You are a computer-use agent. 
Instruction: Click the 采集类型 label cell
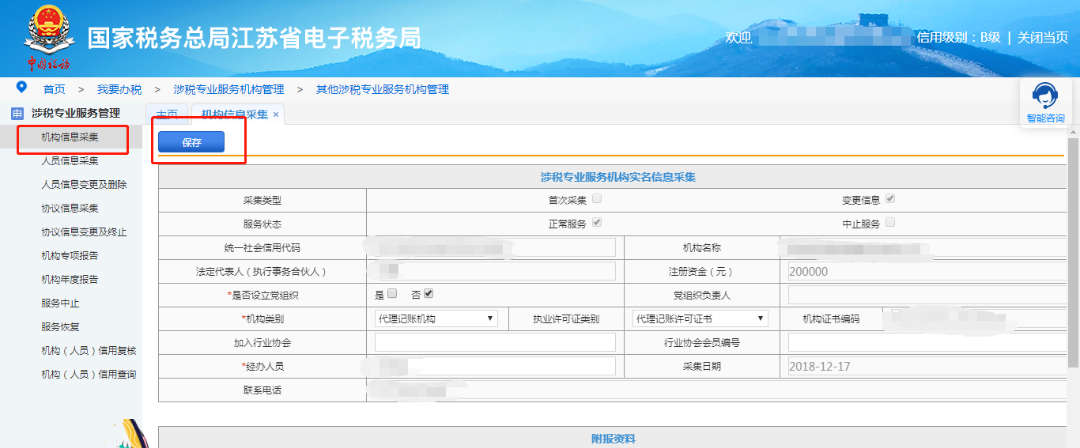[262, 201]
